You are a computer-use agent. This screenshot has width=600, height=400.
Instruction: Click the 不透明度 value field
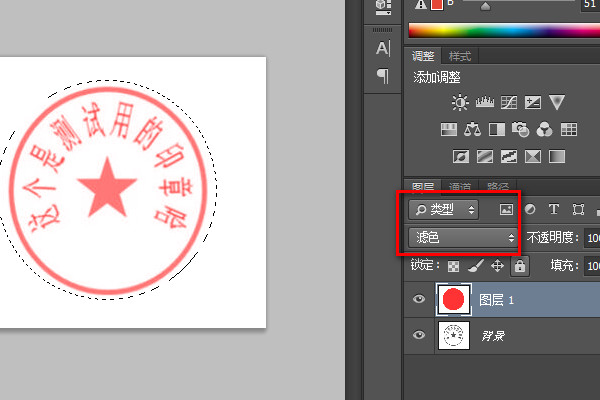click(592, 238)
